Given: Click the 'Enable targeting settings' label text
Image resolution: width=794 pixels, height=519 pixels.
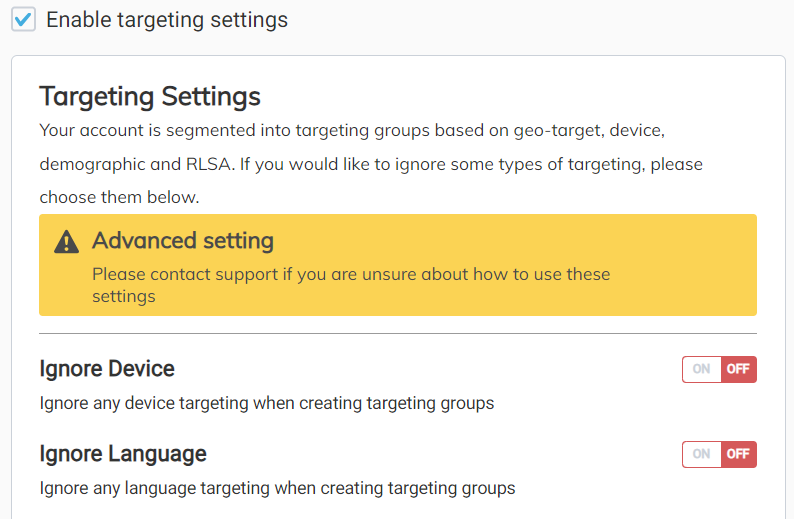Looking at the screenshot, I should tap(166, 19).
